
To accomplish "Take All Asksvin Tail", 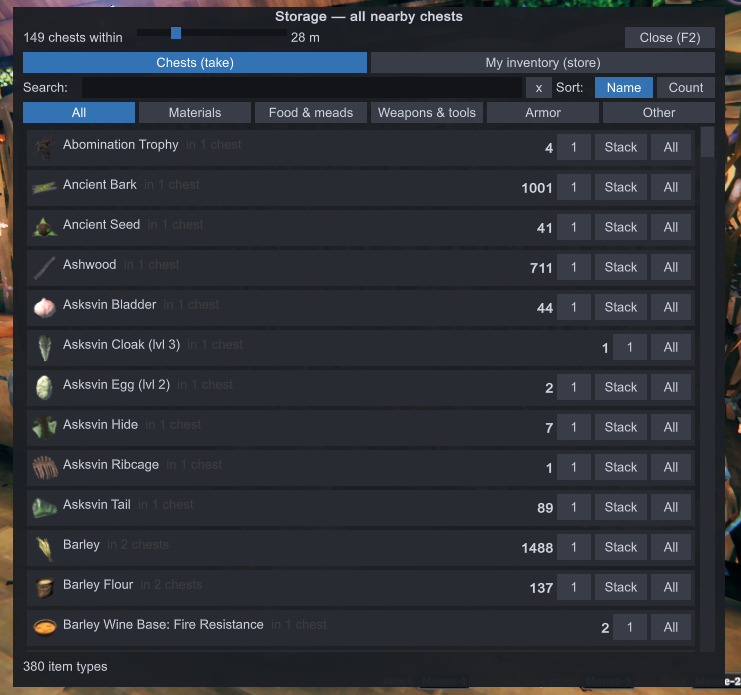I will click(671, 507).
